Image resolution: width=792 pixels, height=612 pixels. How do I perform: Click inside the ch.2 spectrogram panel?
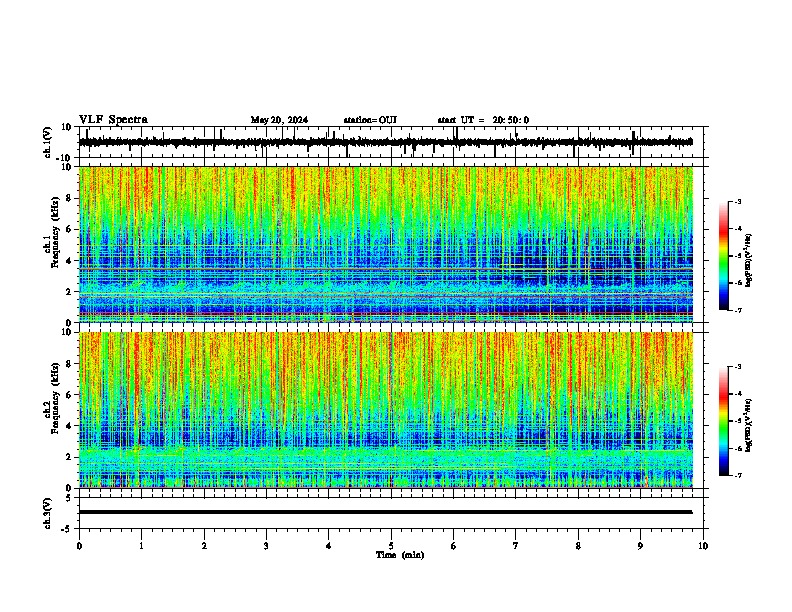pyautogui.click(x=385, y=410)
